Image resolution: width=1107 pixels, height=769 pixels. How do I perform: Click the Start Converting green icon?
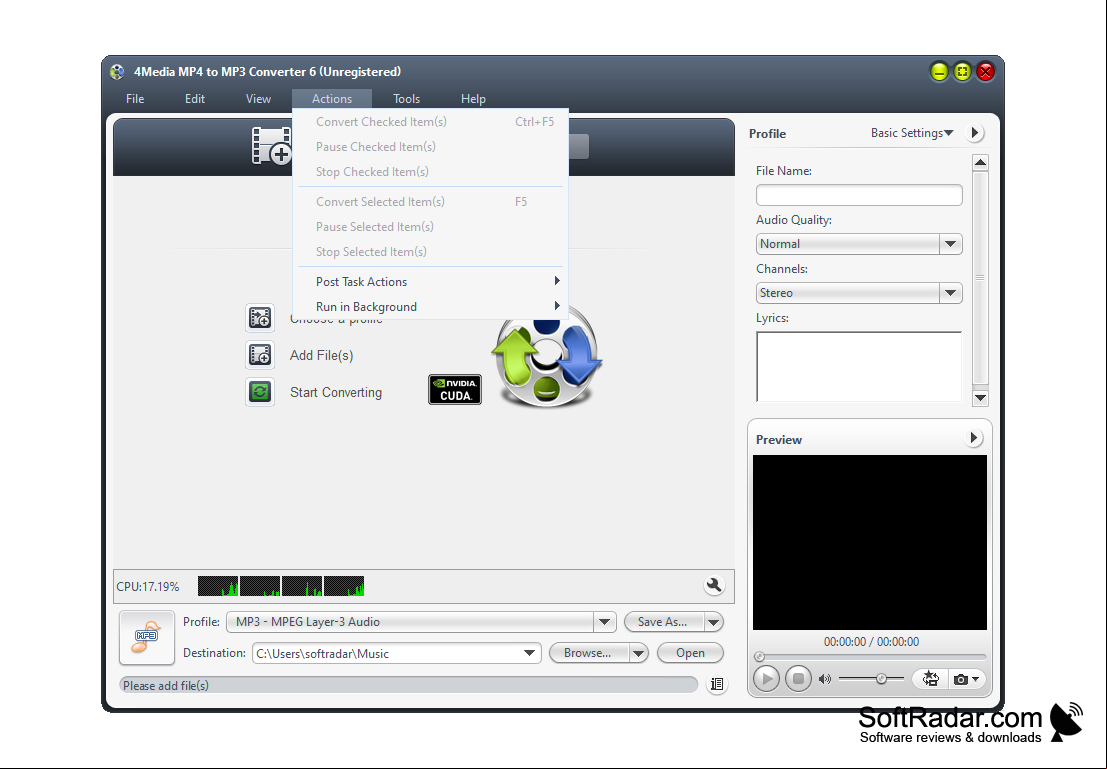click(260, 392)
